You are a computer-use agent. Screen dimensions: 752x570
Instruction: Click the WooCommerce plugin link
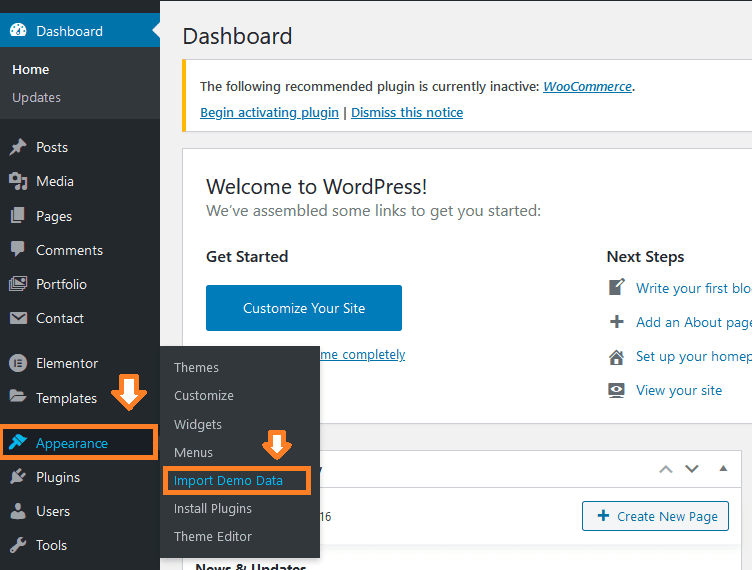click(587, 86)
